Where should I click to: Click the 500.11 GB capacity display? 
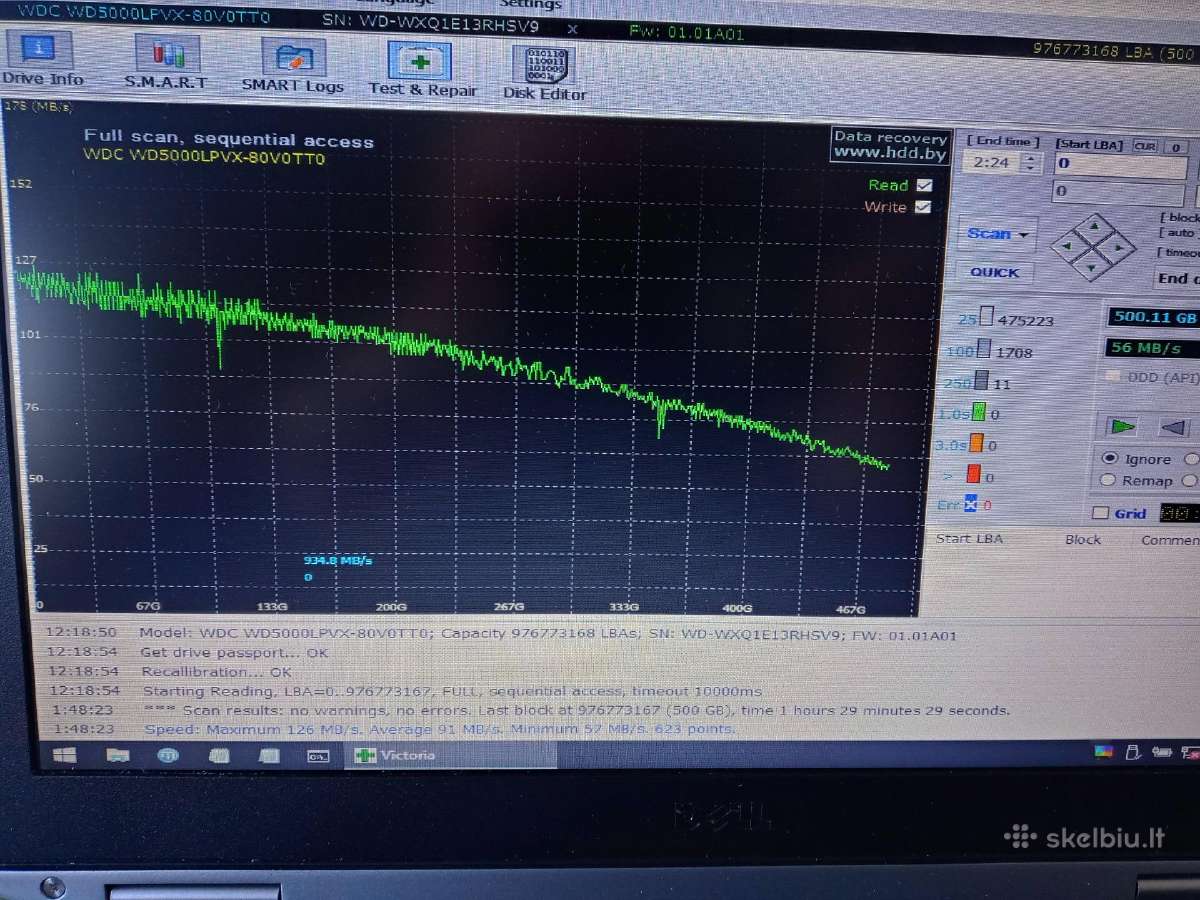[x=1153, y=318]
